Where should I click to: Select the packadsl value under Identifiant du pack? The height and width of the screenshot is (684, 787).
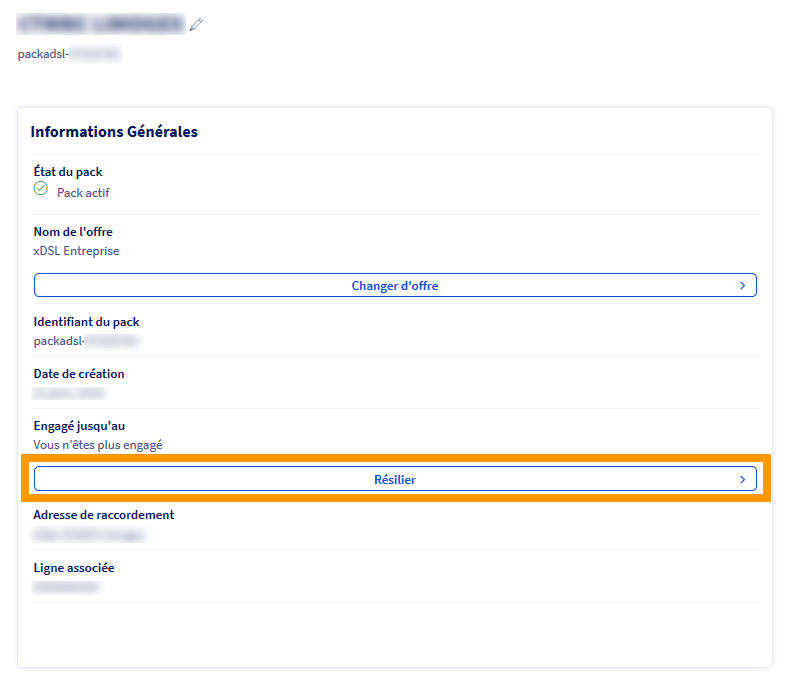coord(84,341)
